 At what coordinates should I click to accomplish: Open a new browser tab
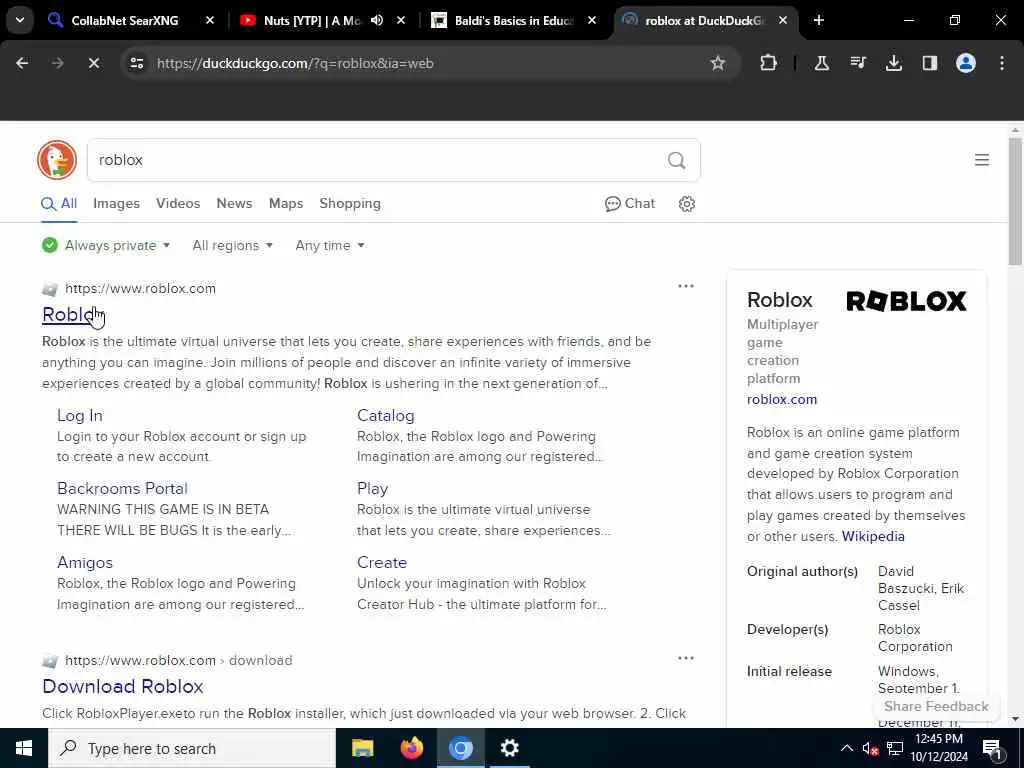pos(819,20)
